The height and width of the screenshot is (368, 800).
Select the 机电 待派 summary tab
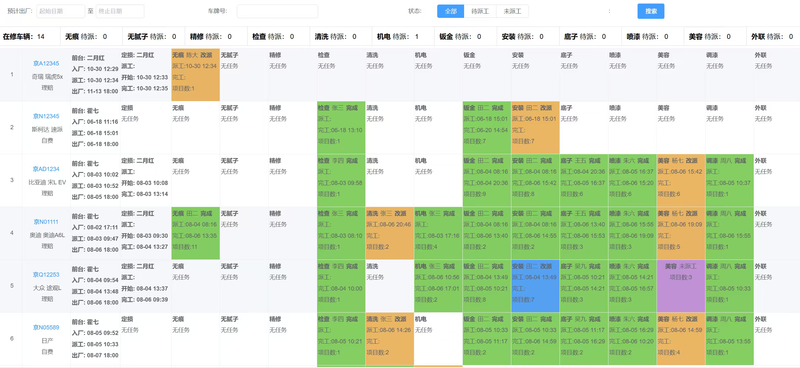click(x=403, y=37)
